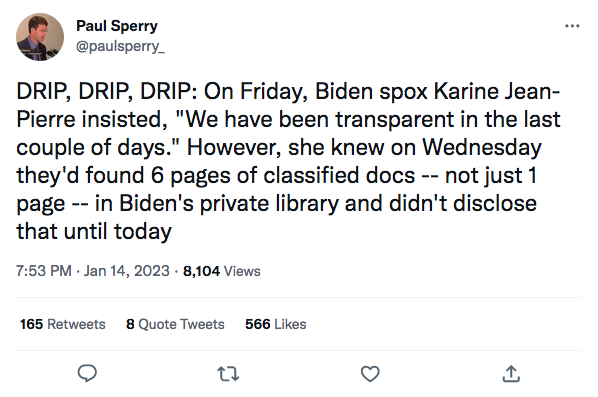This screenshot has height=397, width=598.
Task: Click the tweet text starting DRIP, DRIP, DRIP
Action: pyautogui.click(x=288, y=161)
